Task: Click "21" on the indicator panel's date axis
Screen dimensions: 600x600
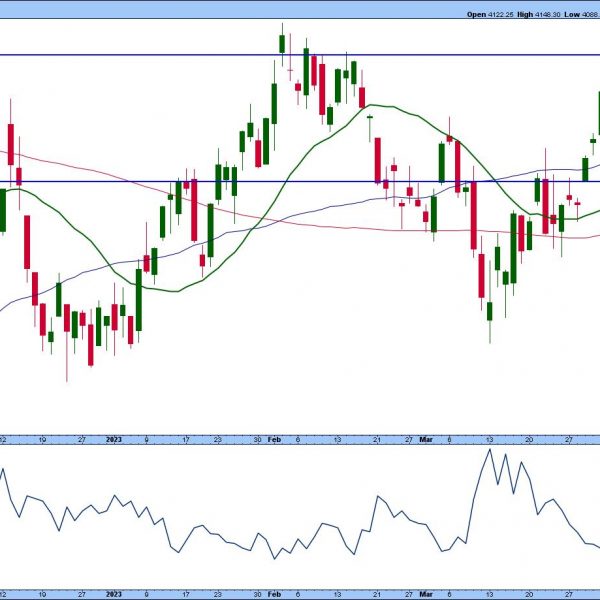Action: click(x=377, y=594)
